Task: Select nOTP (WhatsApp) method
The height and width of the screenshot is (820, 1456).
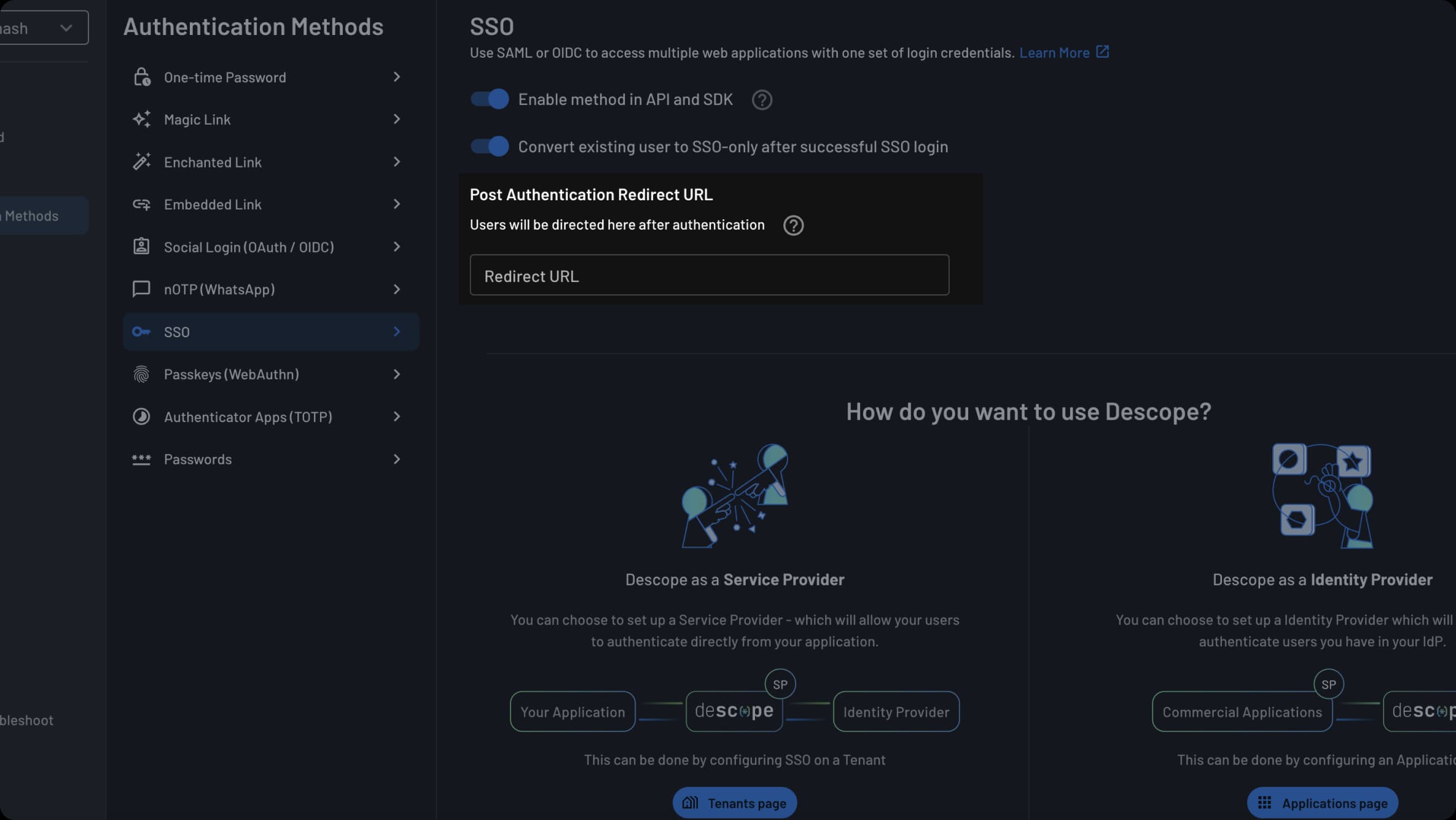Action: (271, 289)
